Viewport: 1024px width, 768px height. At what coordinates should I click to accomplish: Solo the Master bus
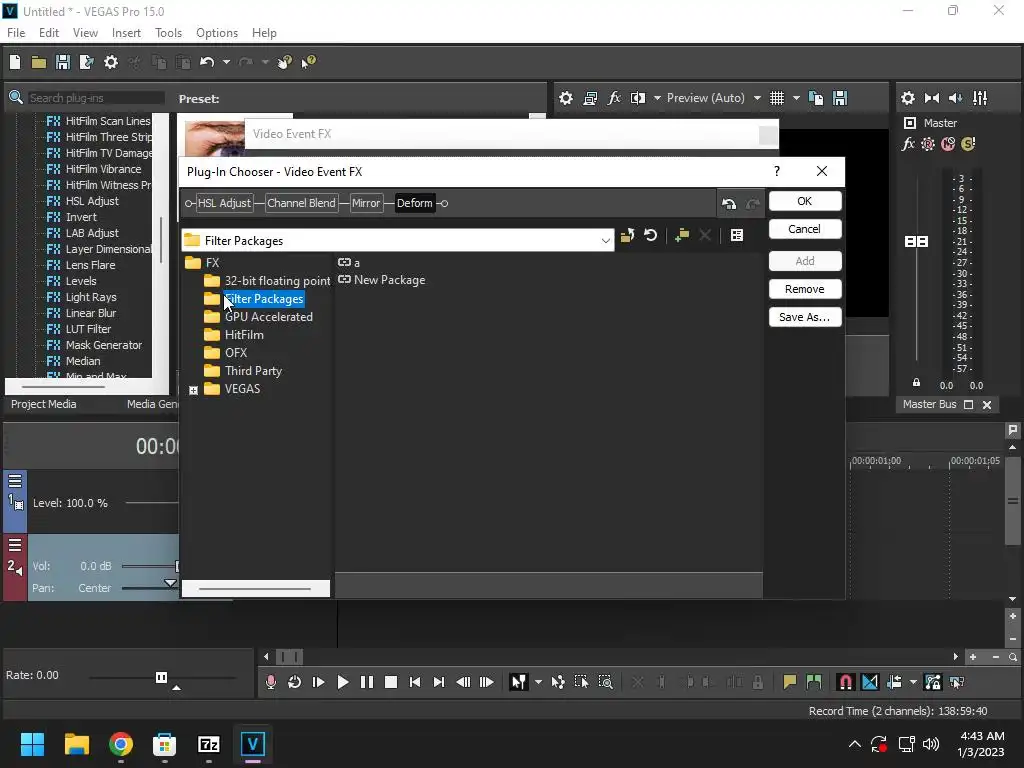(968, 144)
